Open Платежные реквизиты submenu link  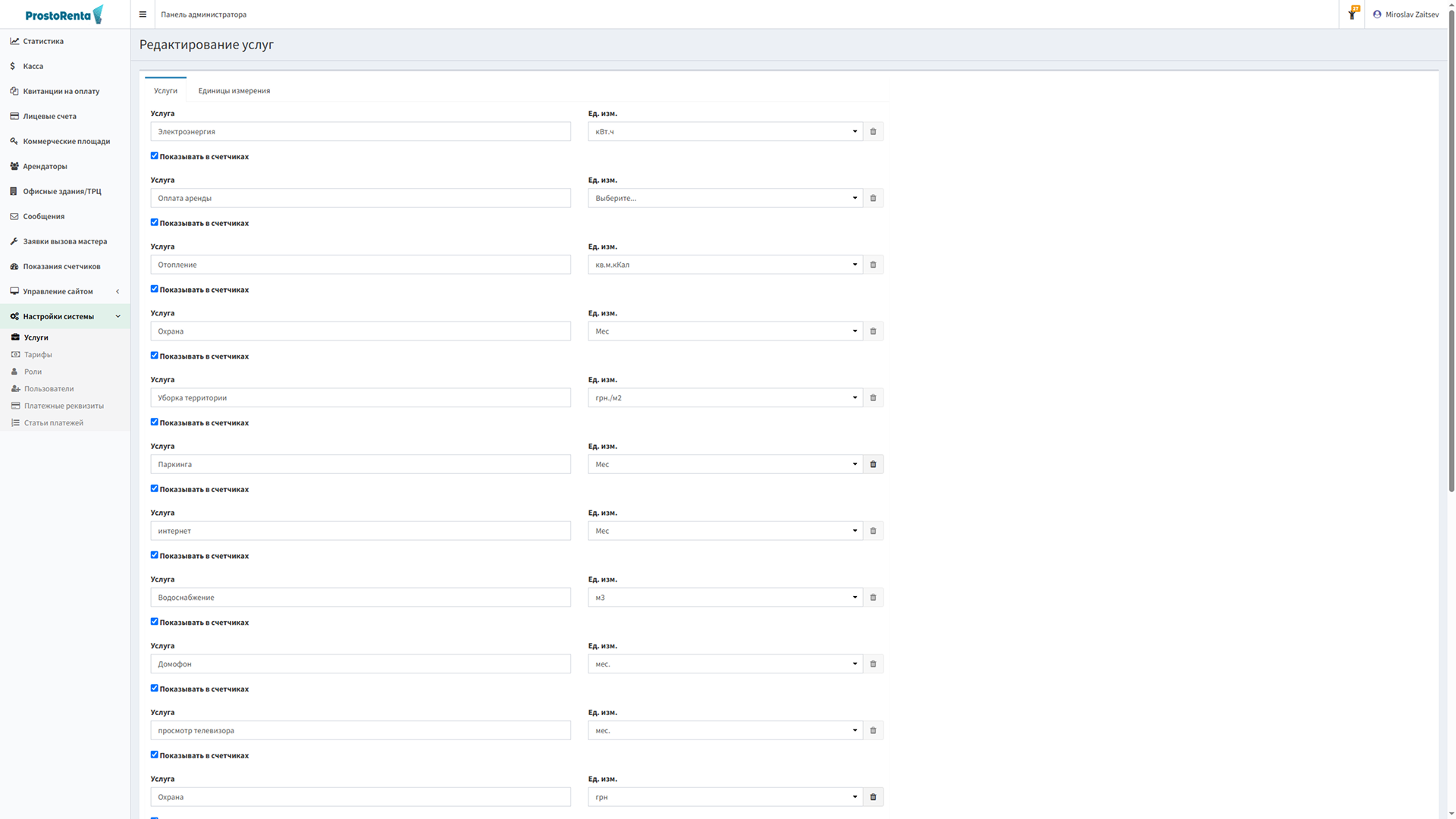click(x=64, y=406)
